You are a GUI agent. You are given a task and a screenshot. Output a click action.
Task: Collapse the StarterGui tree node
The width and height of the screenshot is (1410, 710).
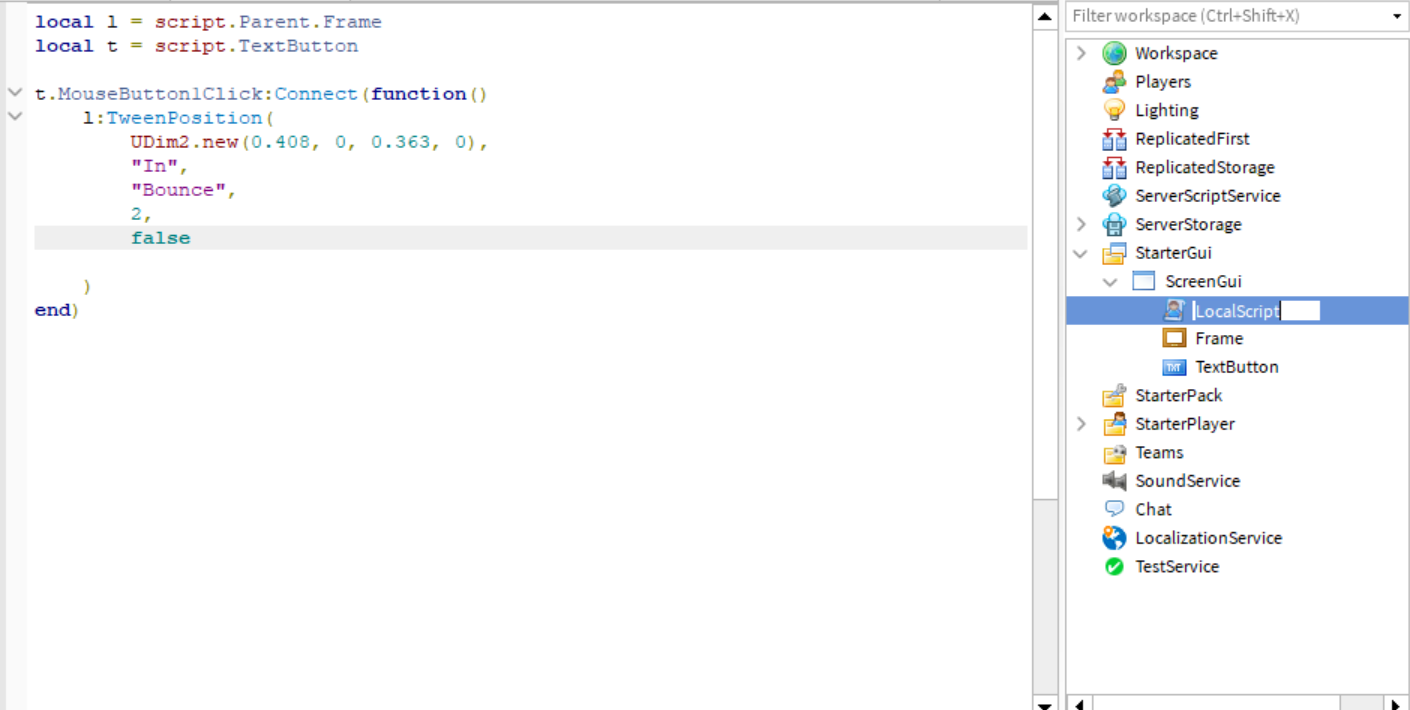[1081, 253]
